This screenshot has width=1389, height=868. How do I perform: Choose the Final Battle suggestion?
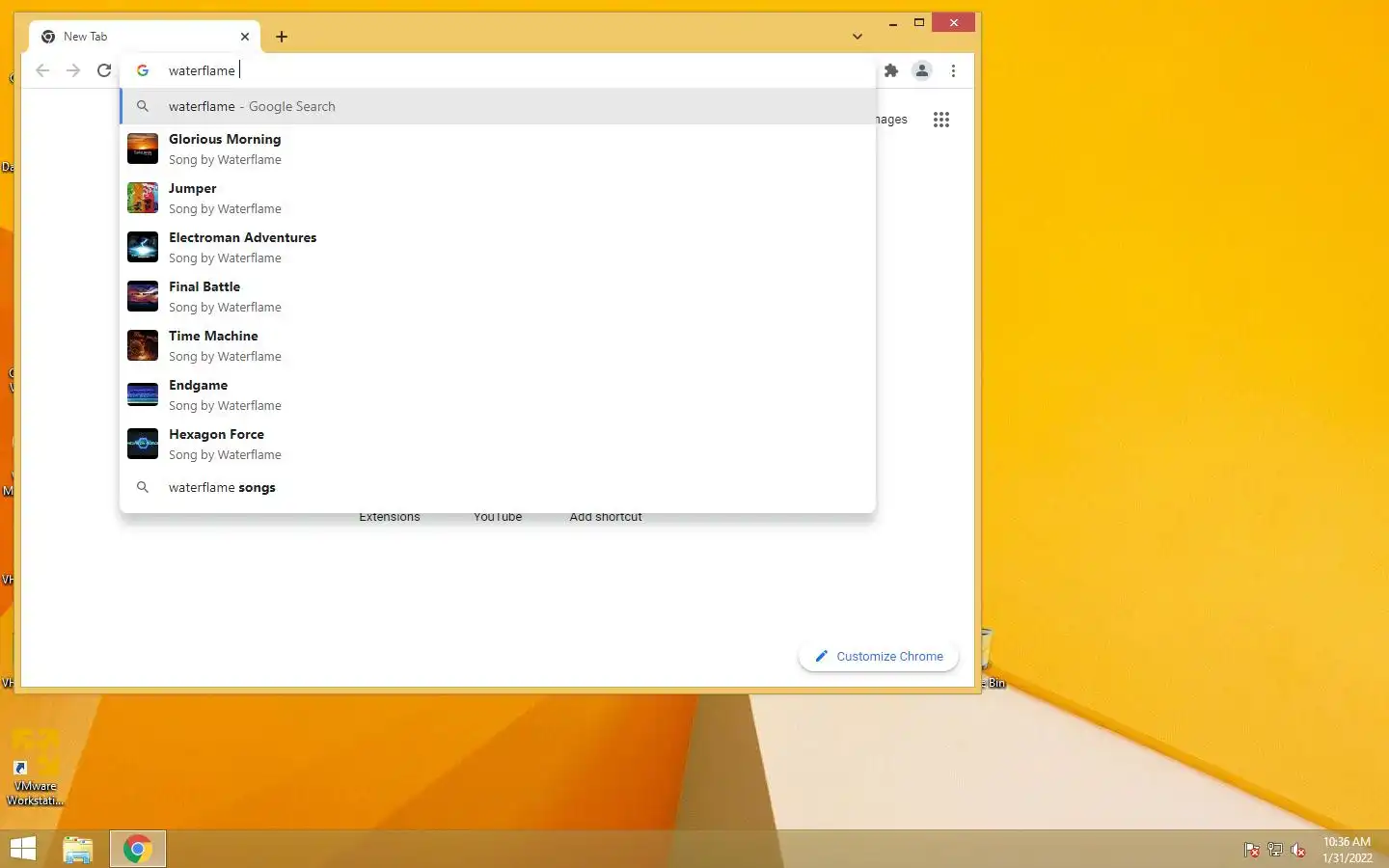(498, 296)
